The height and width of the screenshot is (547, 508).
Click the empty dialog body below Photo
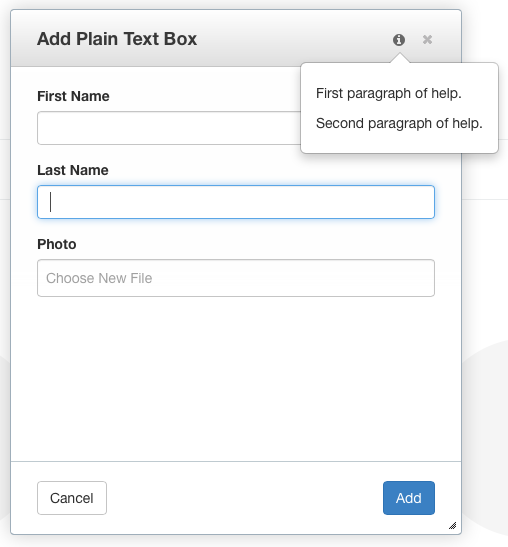[236, 379]
